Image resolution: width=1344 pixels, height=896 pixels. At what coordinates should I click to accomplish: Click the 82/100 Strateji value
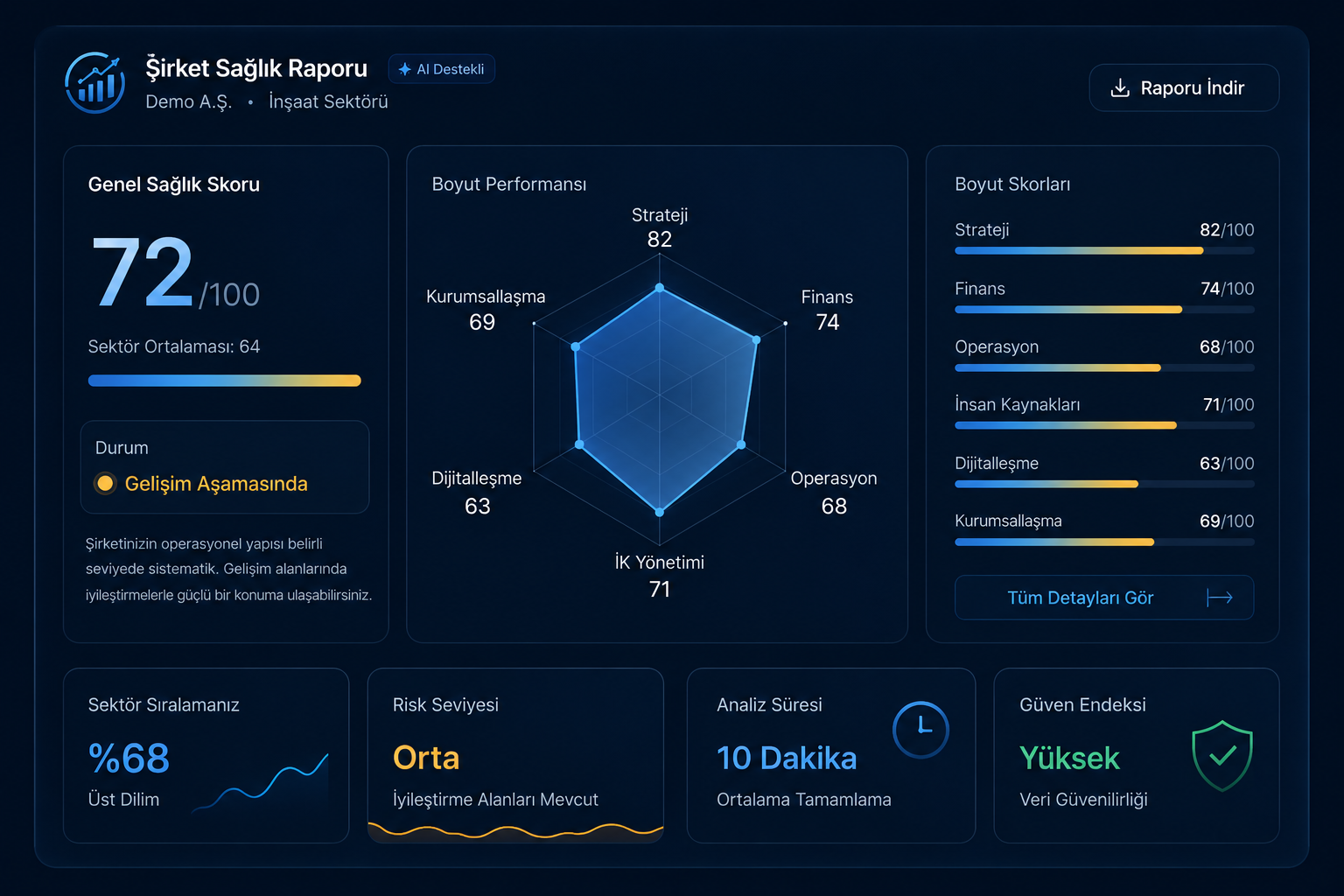point(1227,230)
